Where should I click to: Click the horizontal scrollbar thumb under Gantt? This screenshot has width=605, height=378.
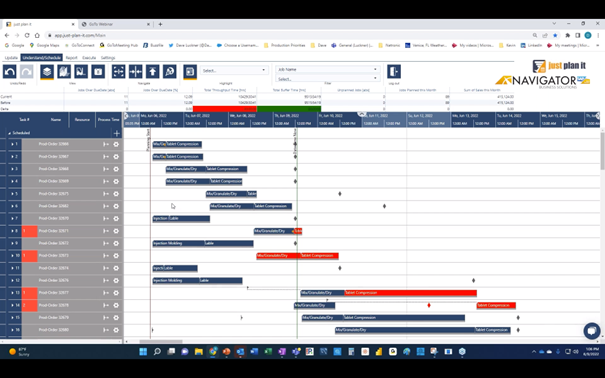(x=161, y=341)
